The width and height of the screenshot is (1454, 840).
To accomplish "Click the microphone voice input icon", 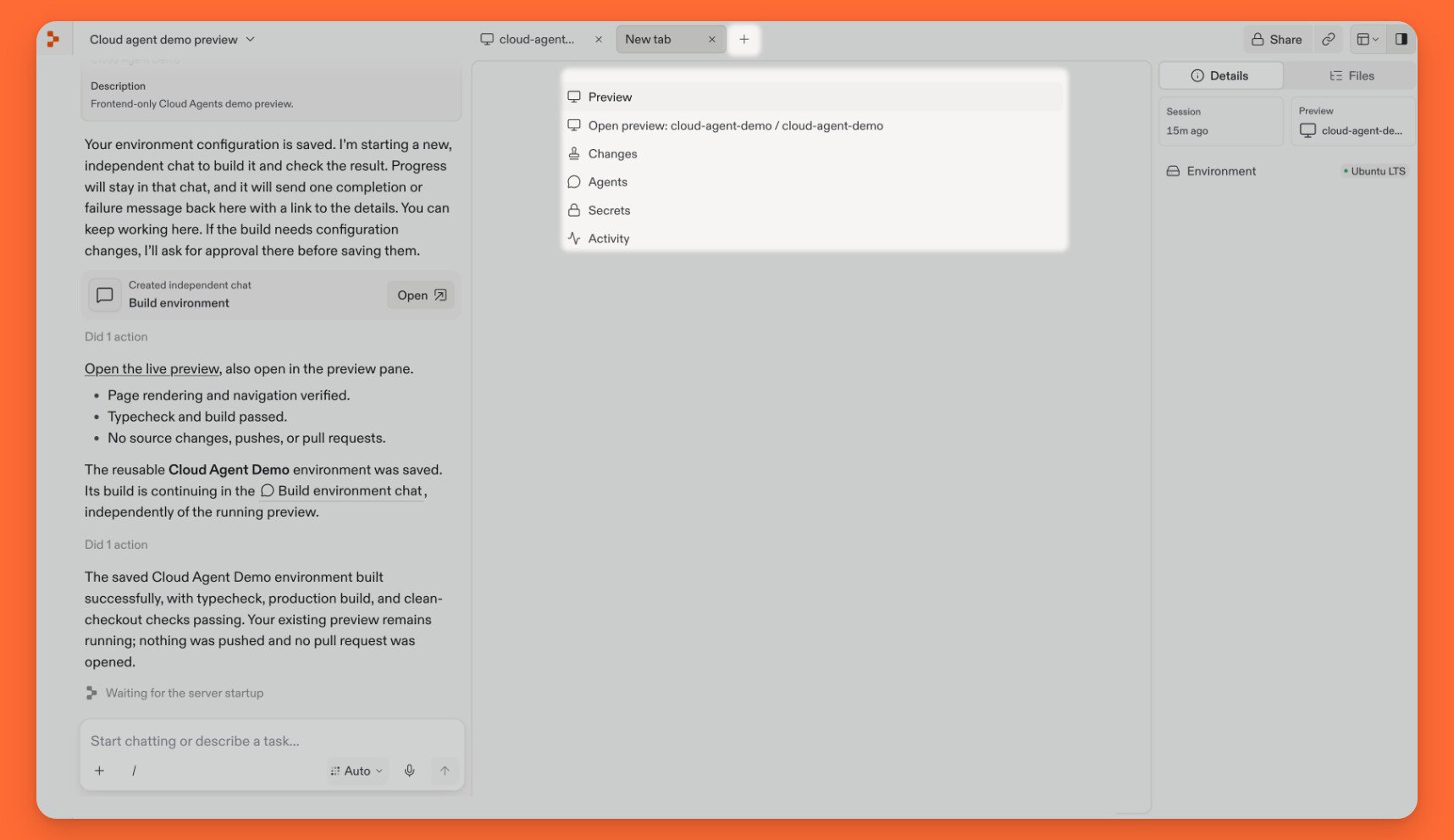I will point(409,771).
